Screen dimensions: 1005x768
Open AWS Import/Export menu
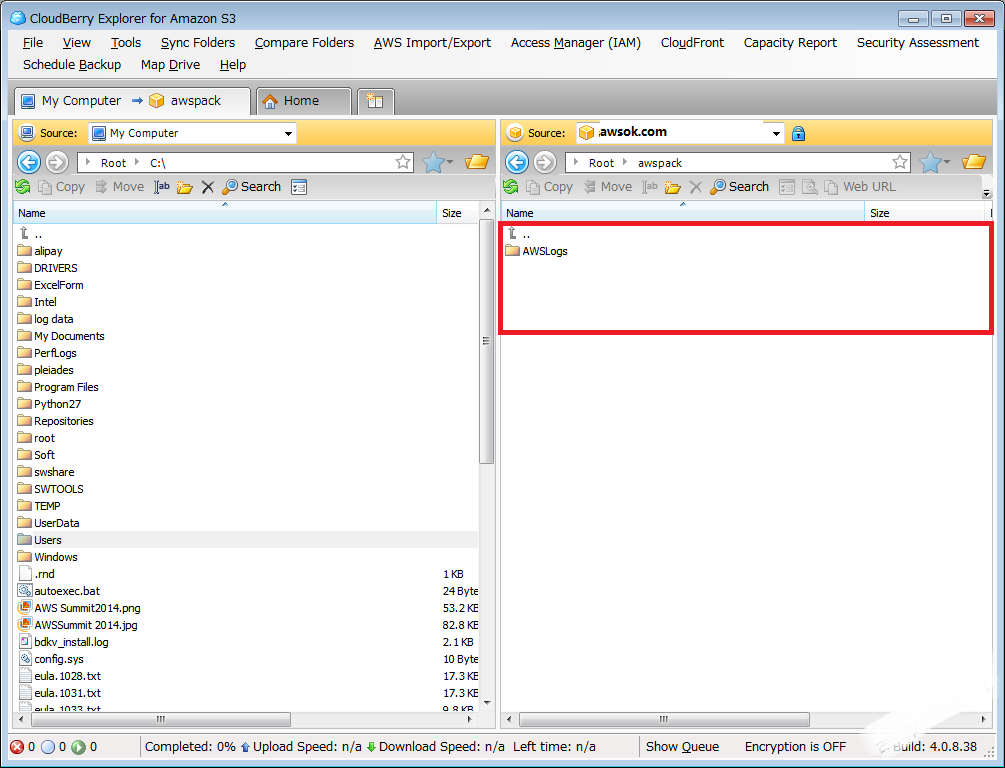(432, 42)
